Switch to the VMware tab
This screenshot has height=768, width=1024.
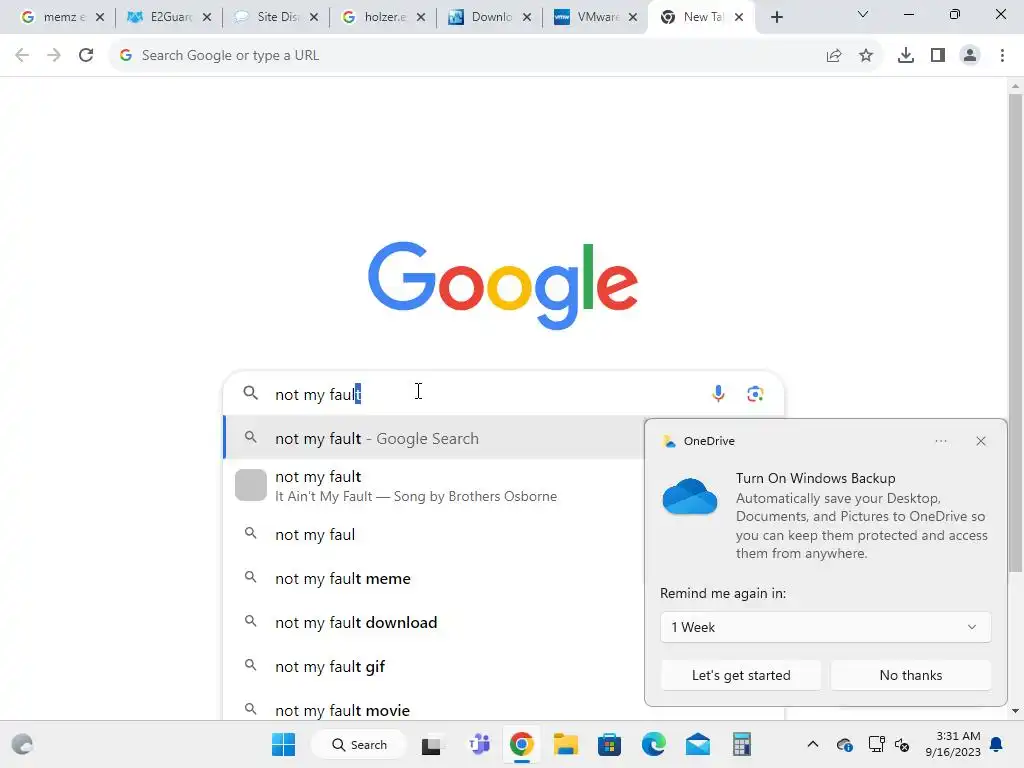coord(588,18)
